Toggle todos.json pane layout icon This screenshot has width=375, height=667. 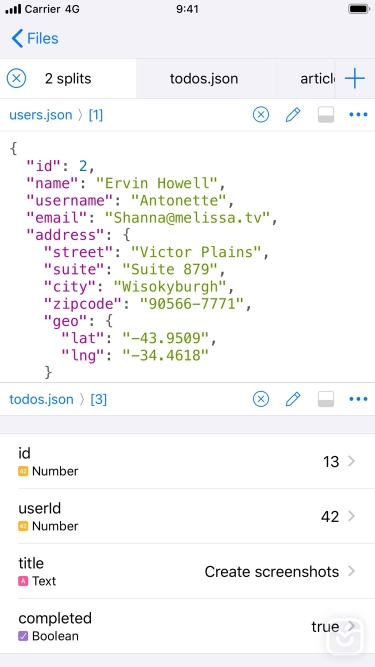pyautogui.click(x=326, y=399)
